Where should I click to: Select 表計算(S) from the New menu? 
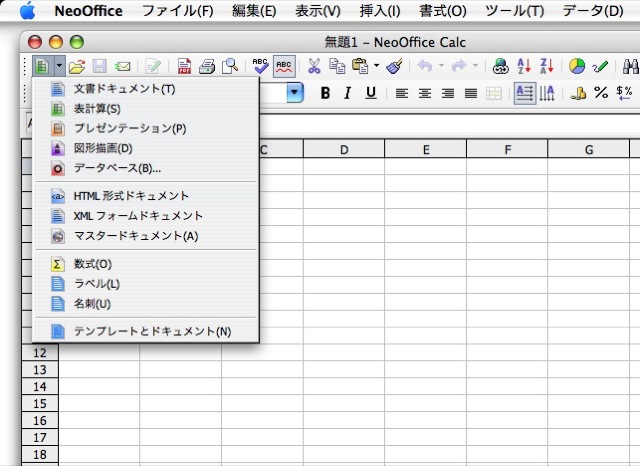[x=97, y=108]
